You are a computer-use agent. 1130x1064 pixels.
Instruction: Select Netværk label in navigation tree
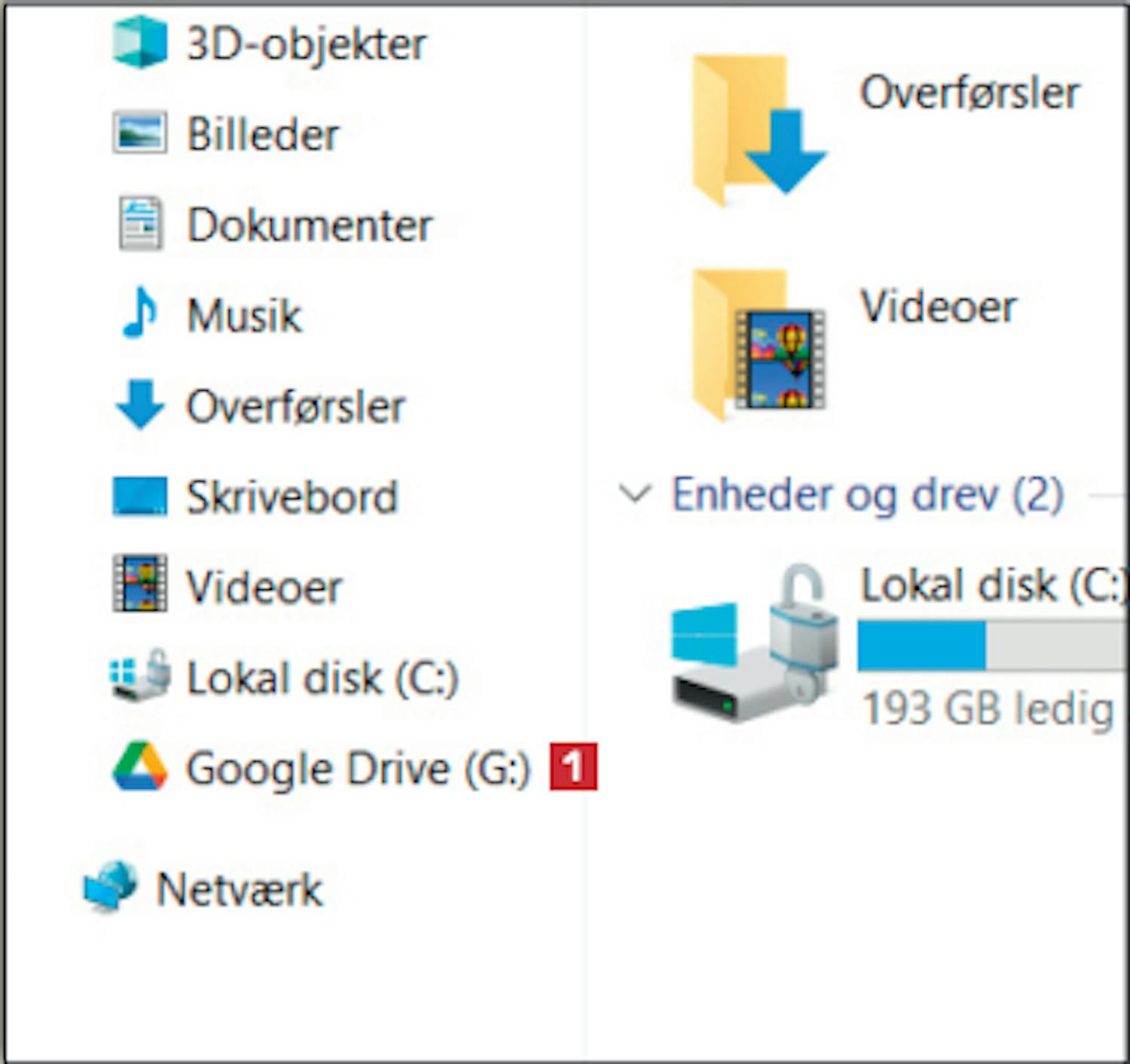click(240, 889)
